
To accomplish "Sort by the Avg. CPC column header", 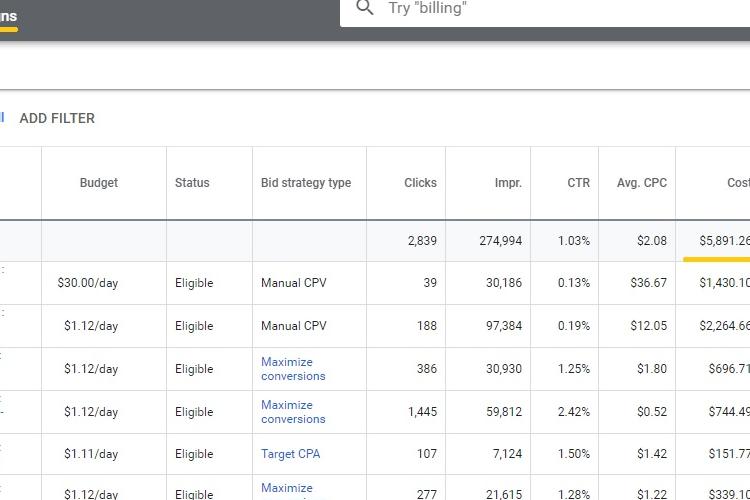I will (x=641, y=183).
